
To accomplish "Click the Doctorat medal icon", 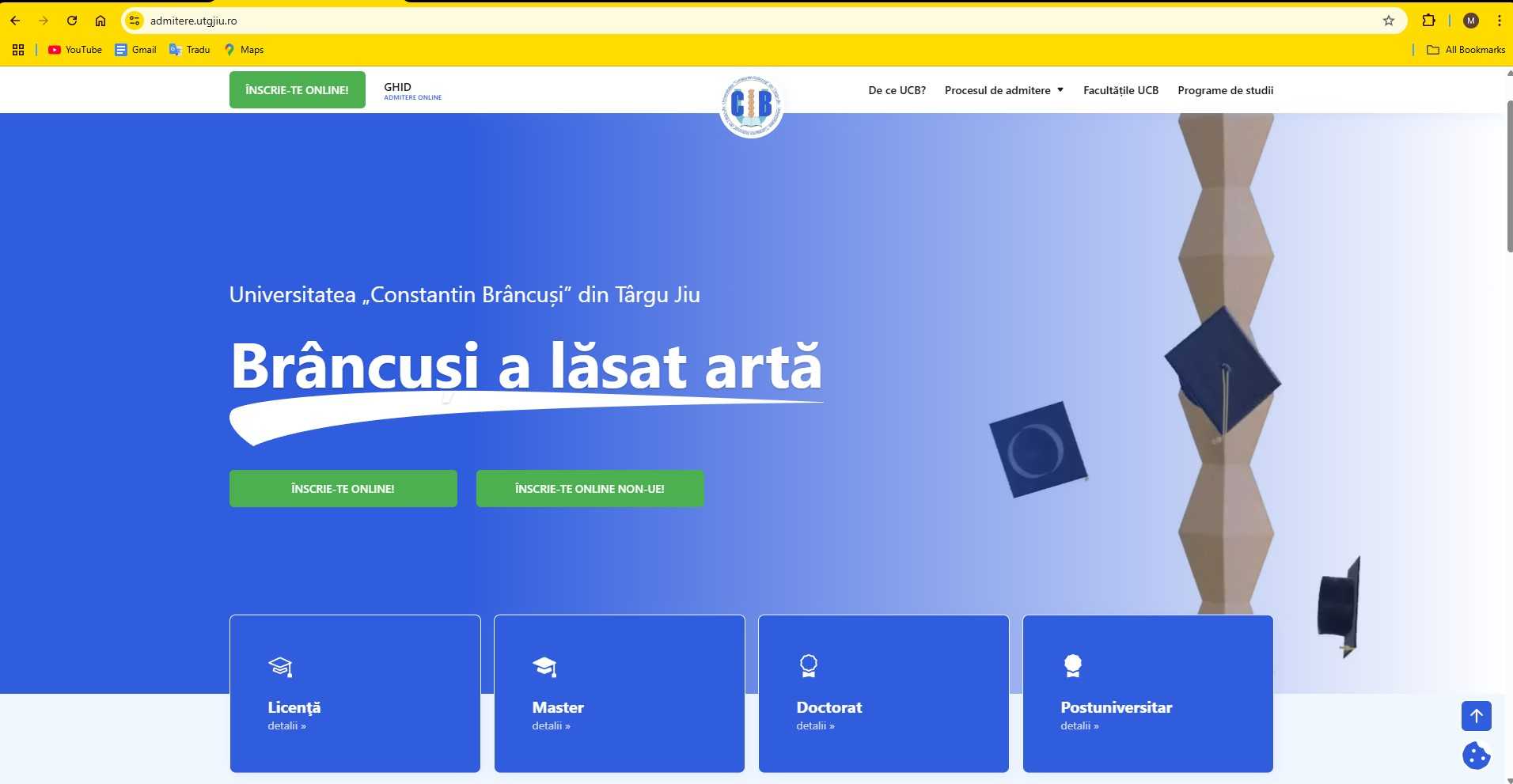I will [809, 665].
